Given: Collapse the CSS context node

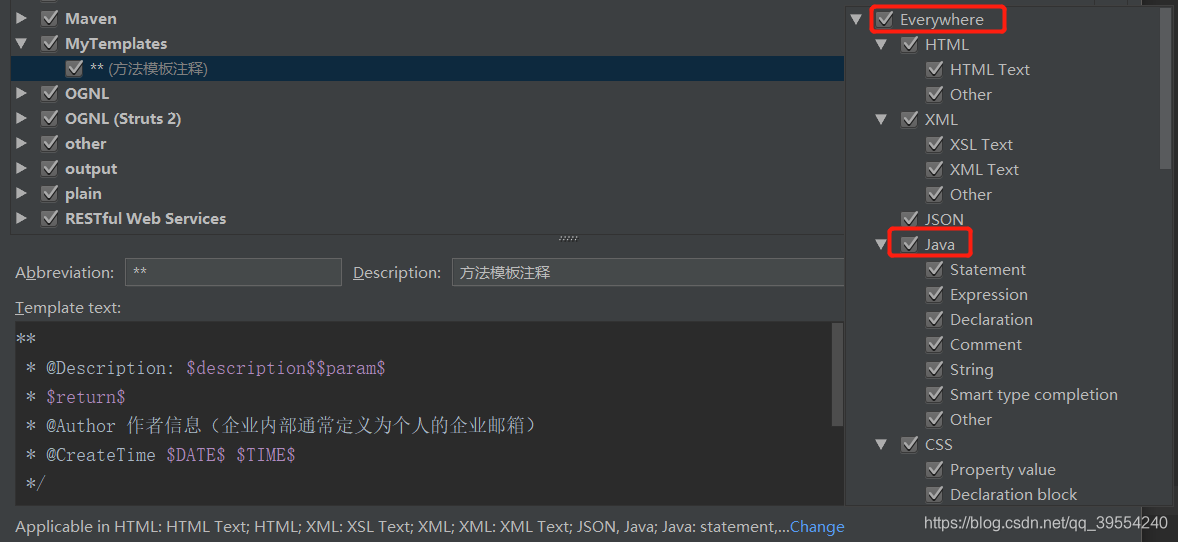Looking at the screenshot, I should coord(881,444).
